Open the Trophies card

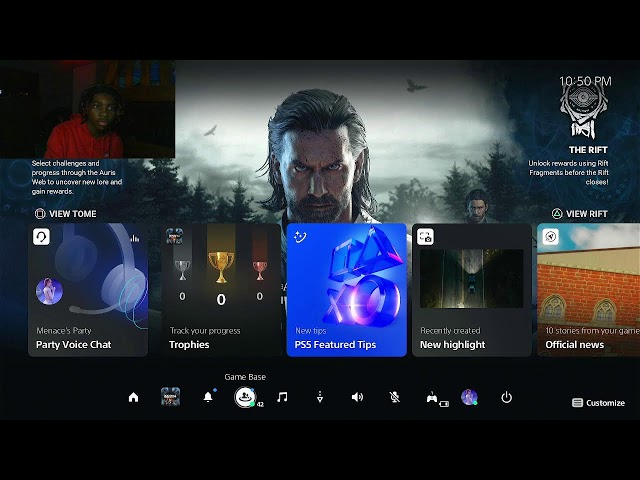[221, 290]
